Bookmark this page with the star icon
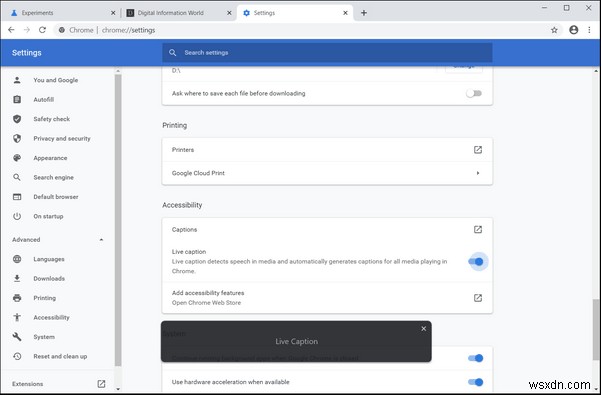 [x=554, y=30]
